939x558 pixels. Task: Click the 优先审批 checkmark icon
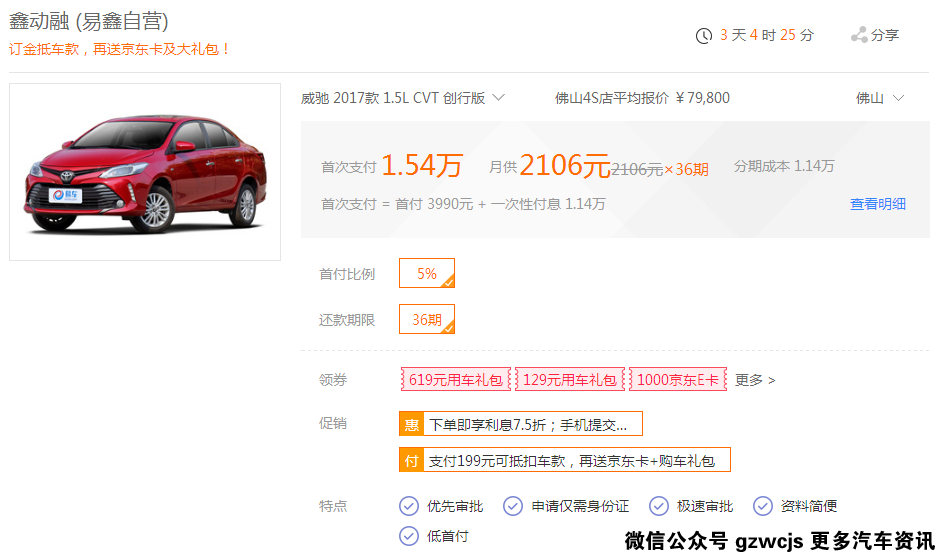coord(409,506)
